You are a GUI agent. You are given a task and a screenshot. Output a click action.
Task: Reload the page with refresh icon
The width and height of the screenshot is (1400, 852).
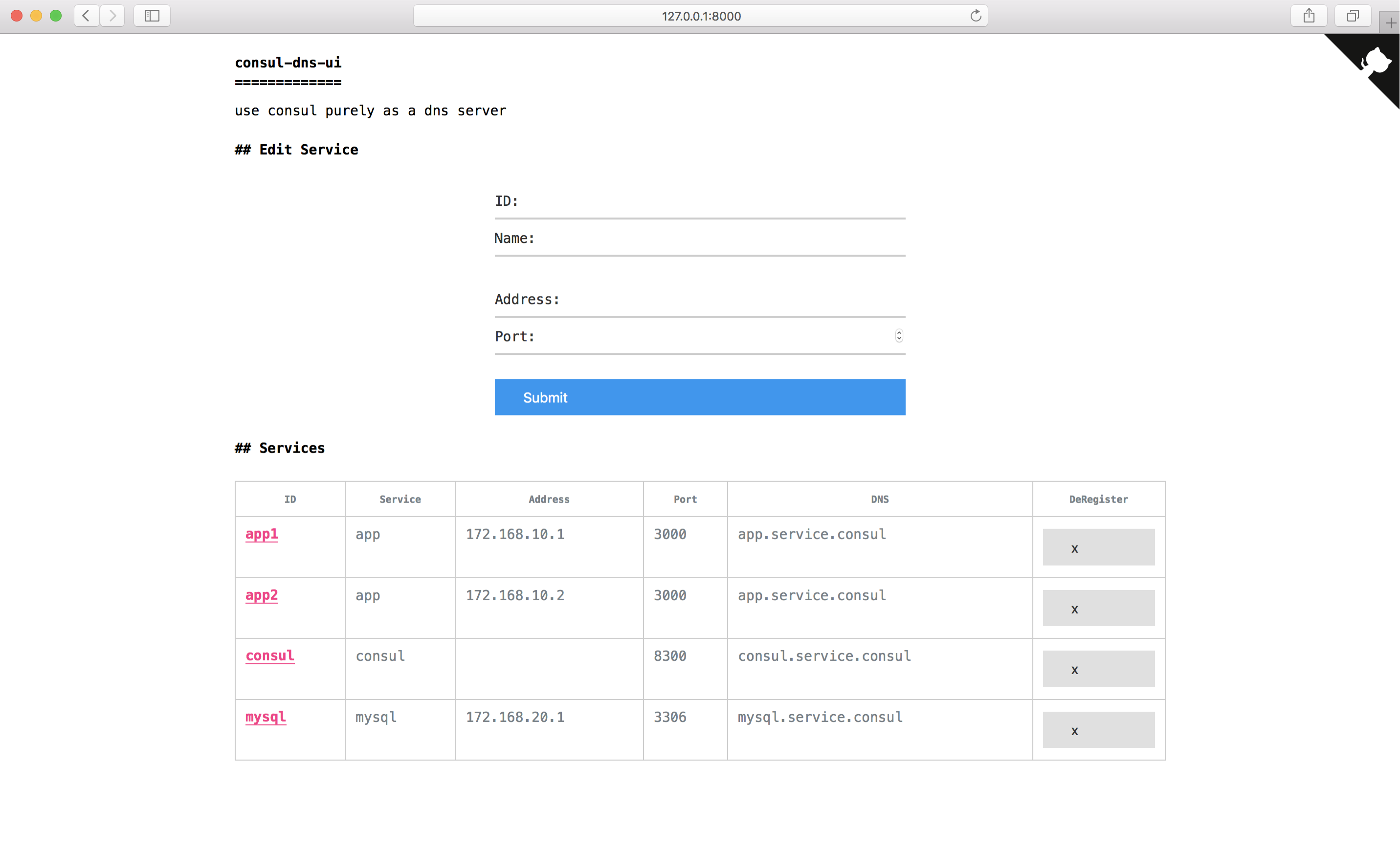975,16
